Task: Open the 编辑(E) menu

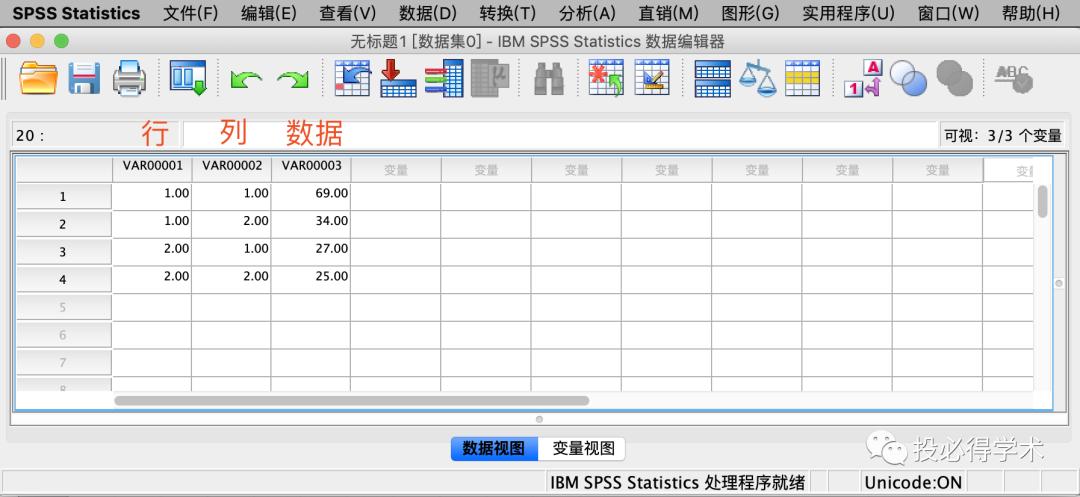Action: click(269, 13)
